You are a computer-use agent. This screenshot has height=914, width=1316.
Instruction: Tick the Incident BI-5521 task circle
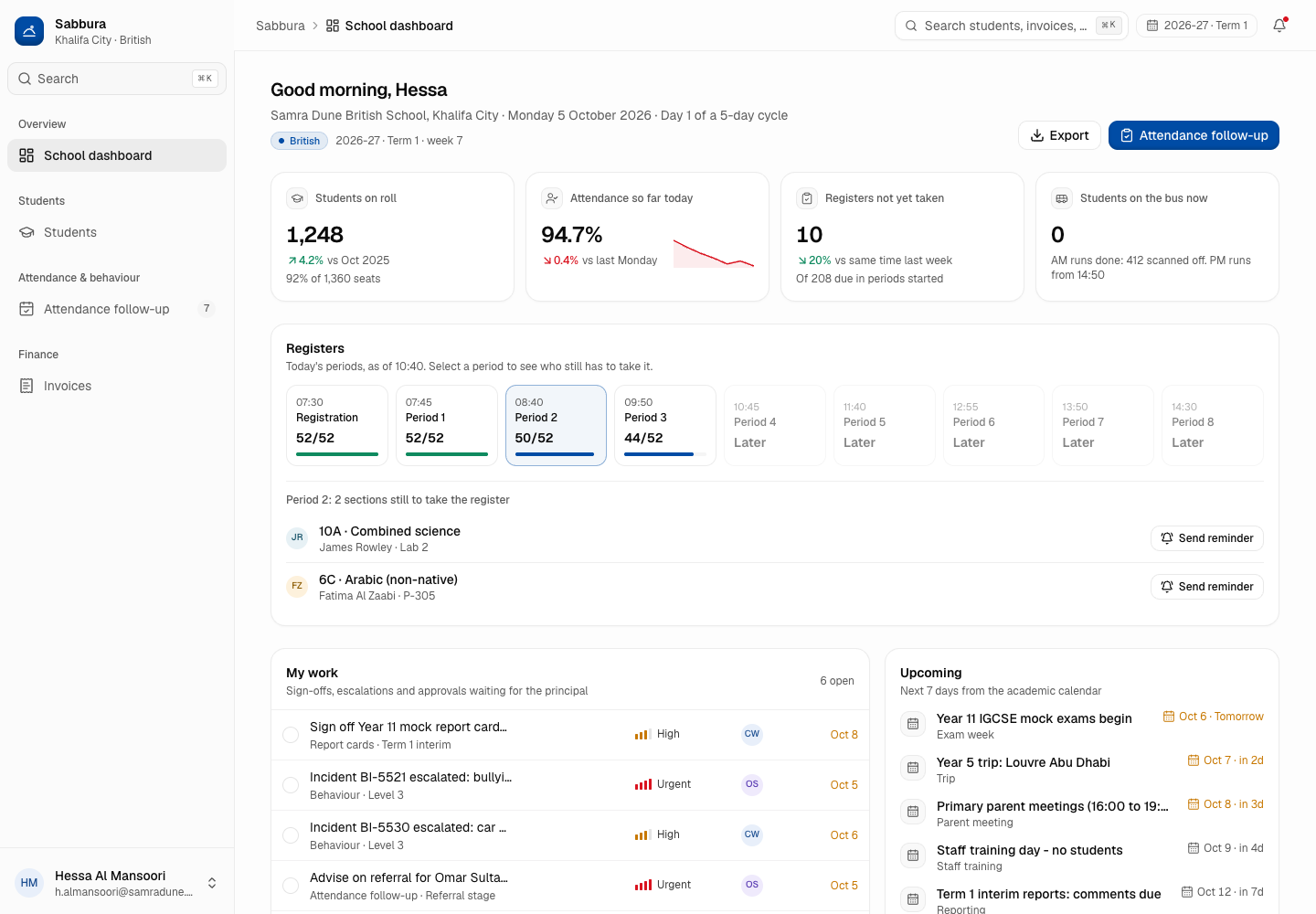coord(291,785)
